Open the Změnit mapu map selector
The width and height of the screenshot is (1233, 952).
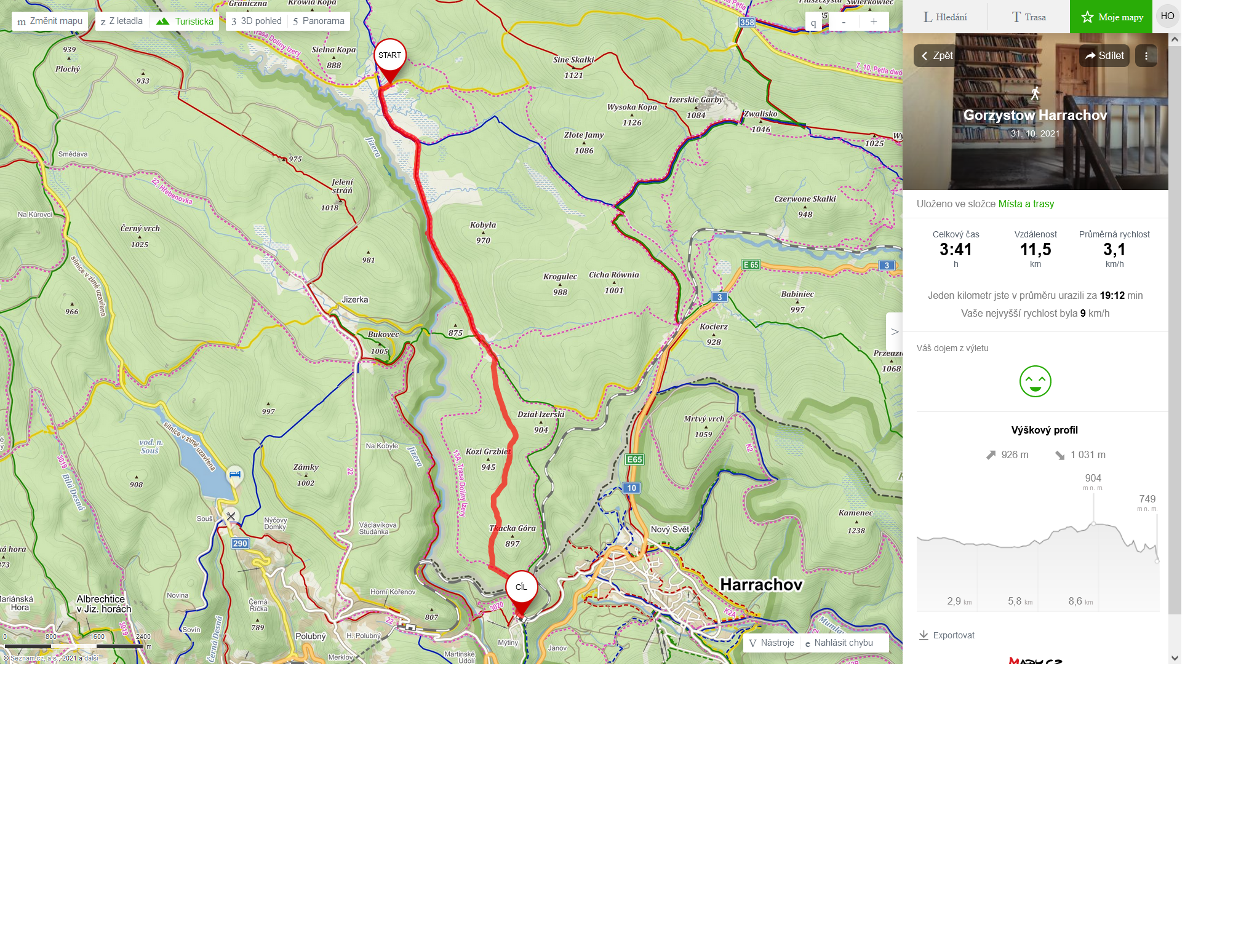point(50,21)
